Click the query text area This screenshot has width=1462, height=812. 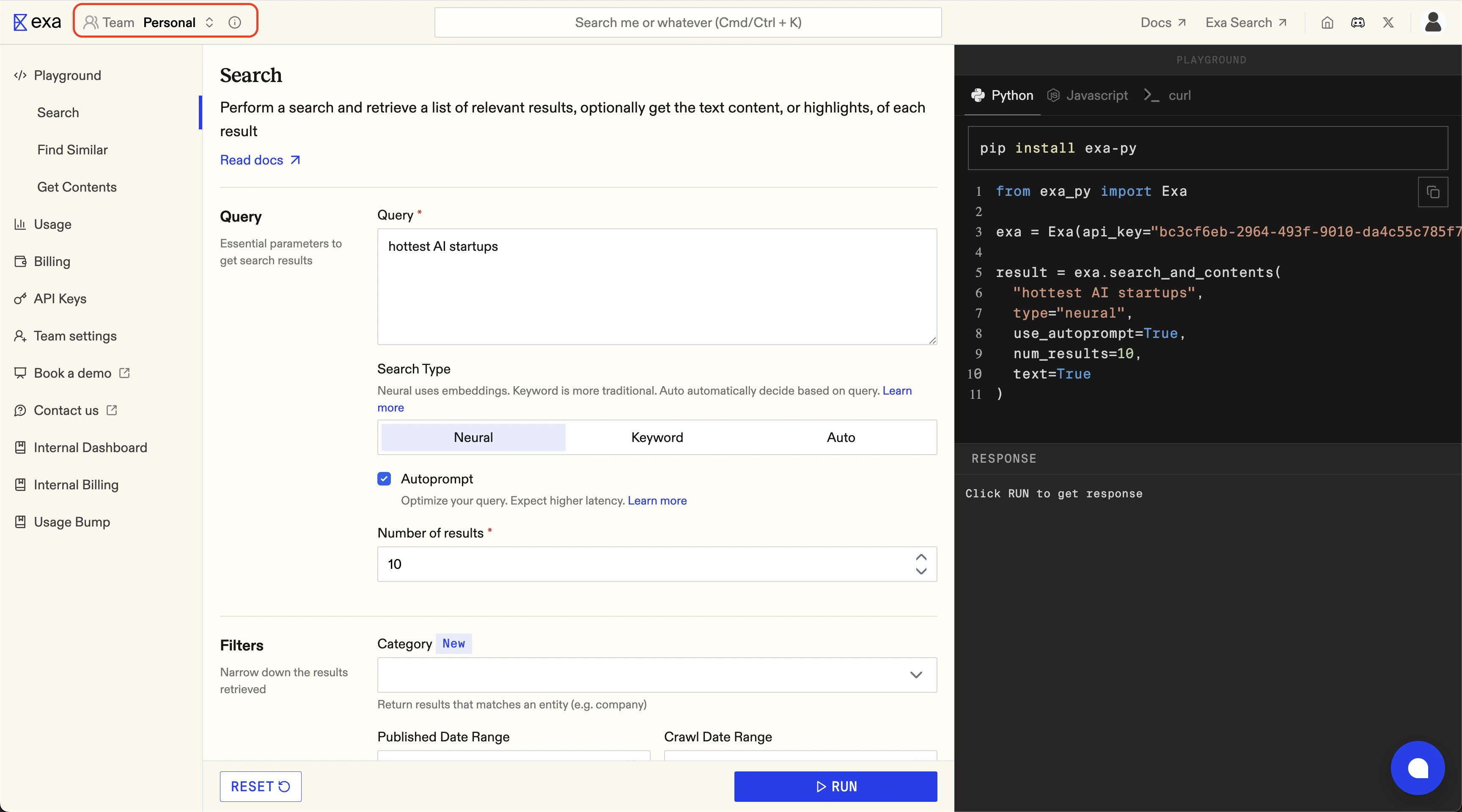[657, 287]
